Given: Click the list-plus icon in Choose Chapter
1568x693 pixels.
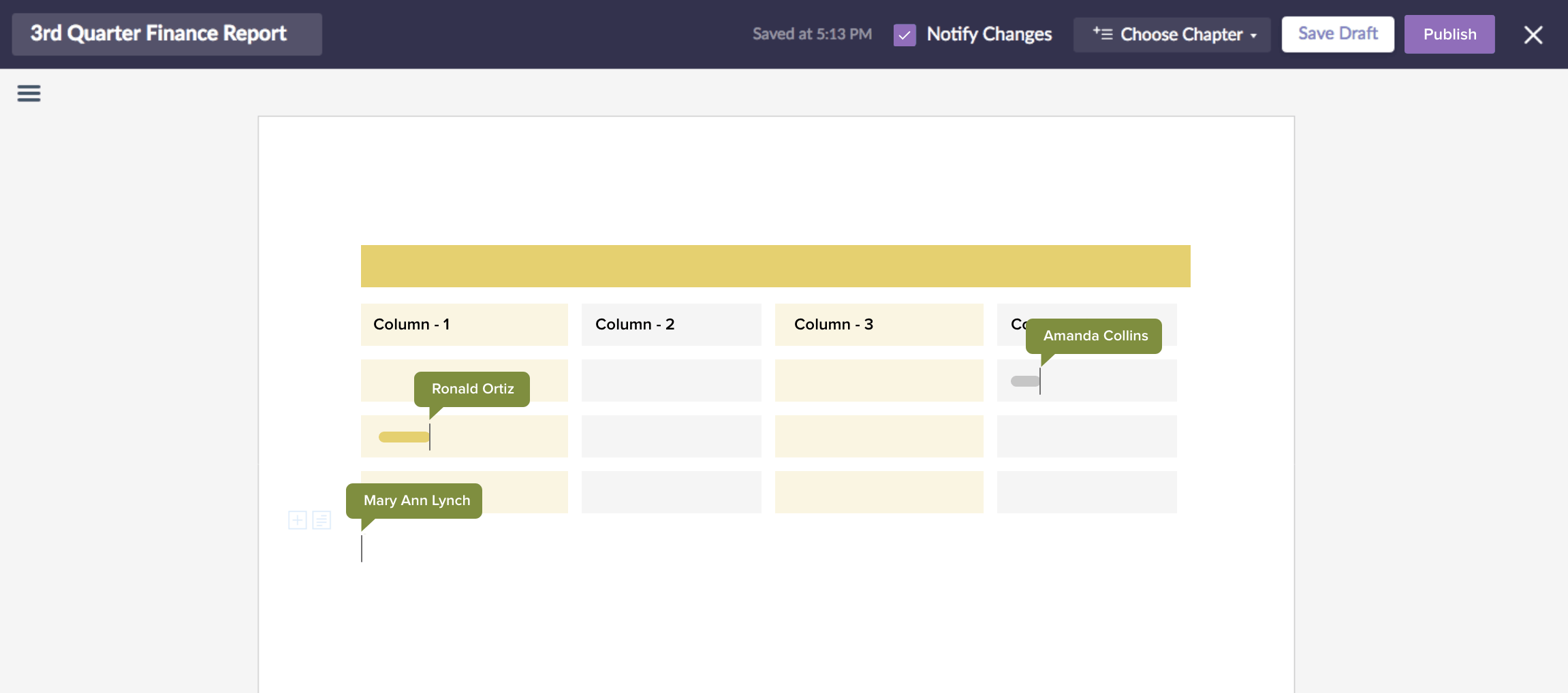Looking at the screenshot, I should [x=1102, y=34].
